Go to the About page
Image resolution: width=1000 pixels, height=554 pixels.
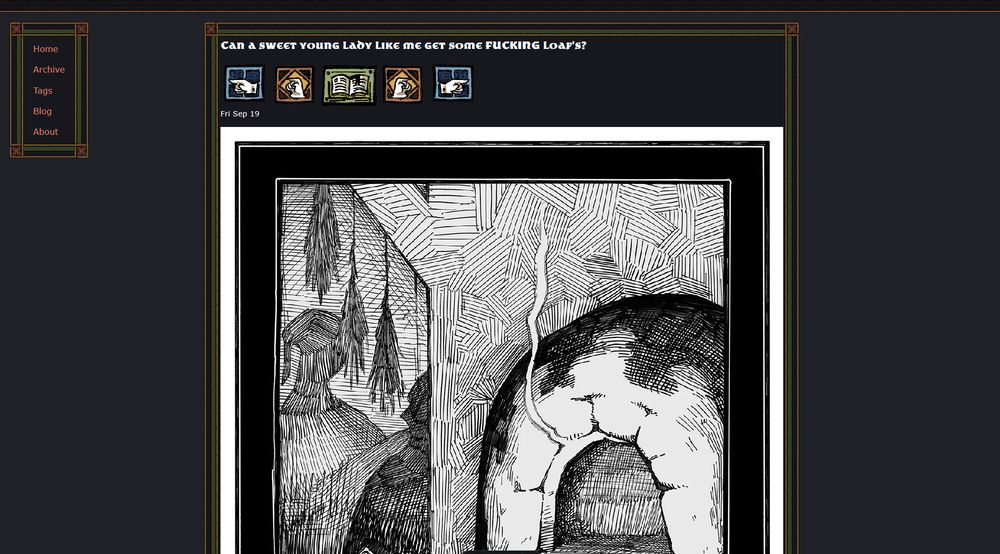point(45,132)
